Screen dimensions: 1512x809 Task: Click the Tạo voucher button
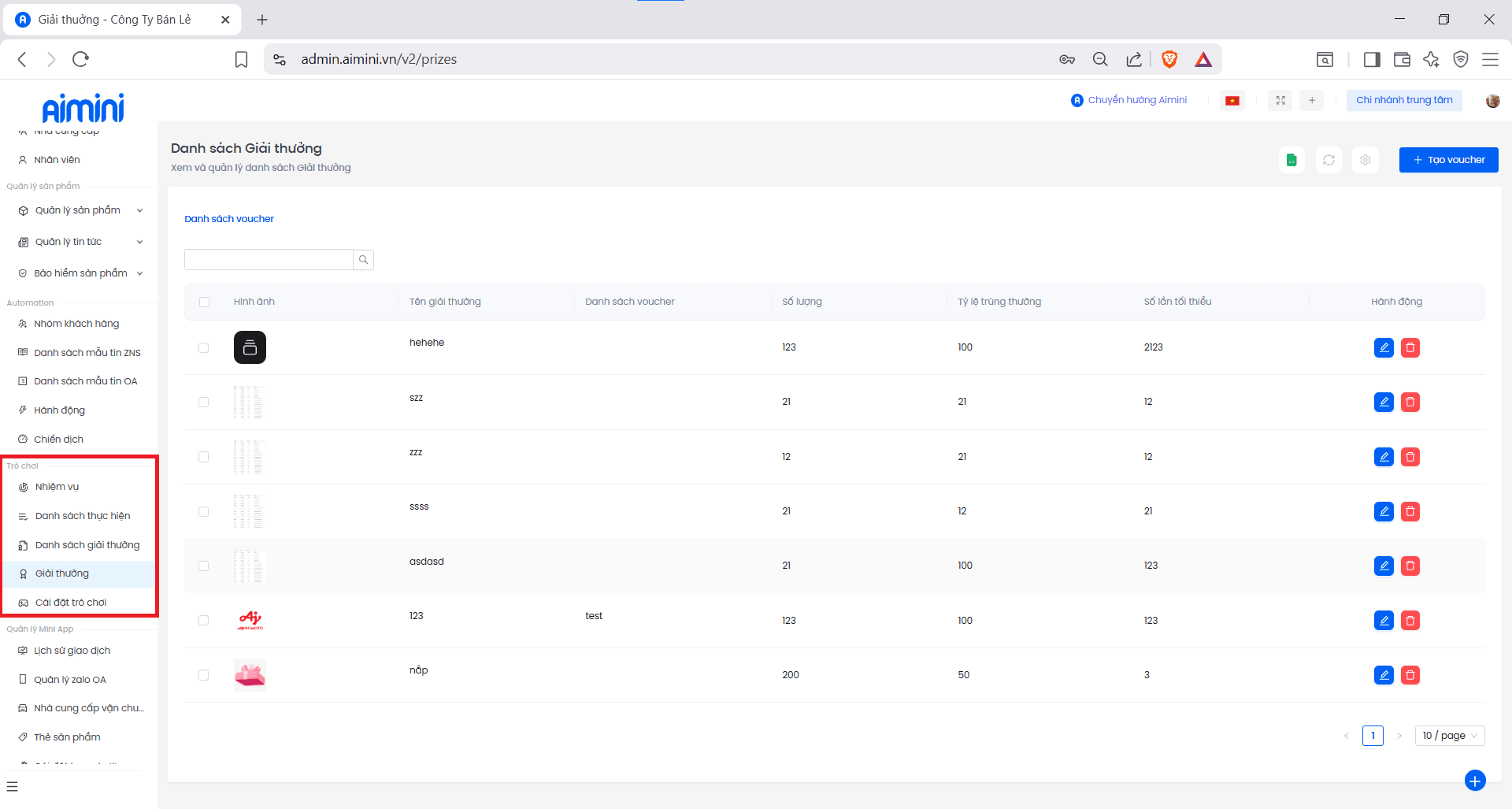tap(1448, 160)
